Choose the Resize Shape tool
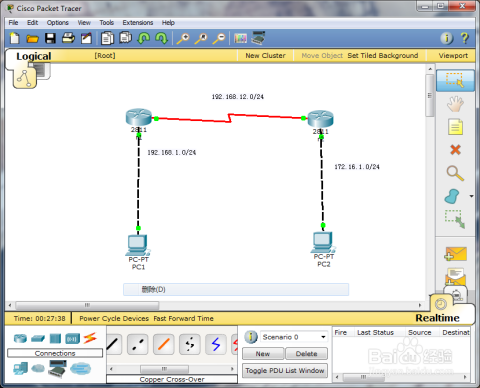 455,219
